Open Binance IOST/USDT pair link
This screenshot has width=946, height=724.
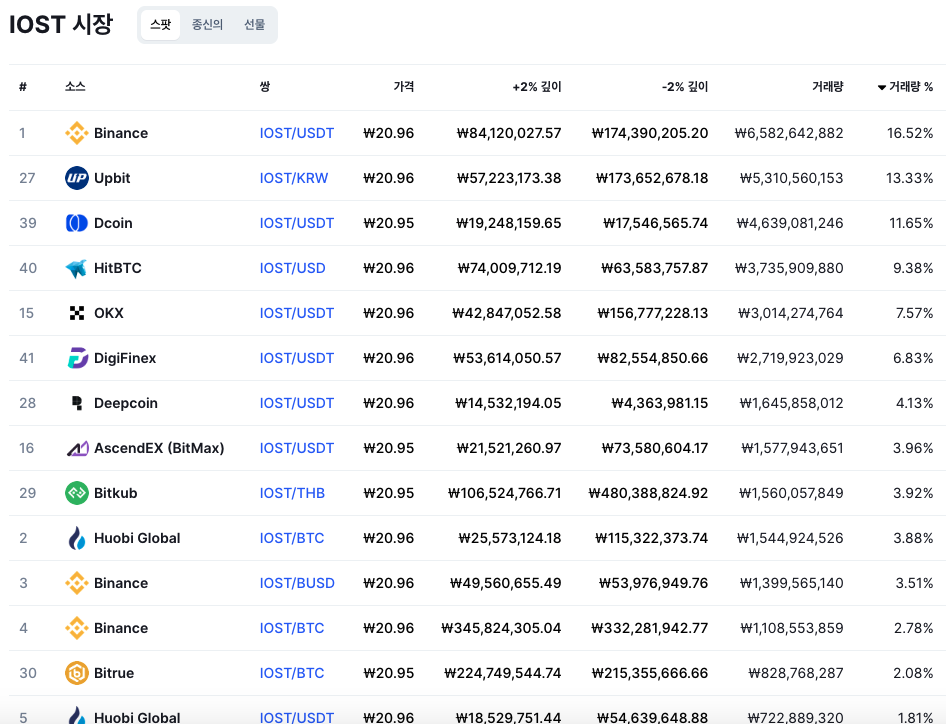pyautogui.click(x=297, y=133)
